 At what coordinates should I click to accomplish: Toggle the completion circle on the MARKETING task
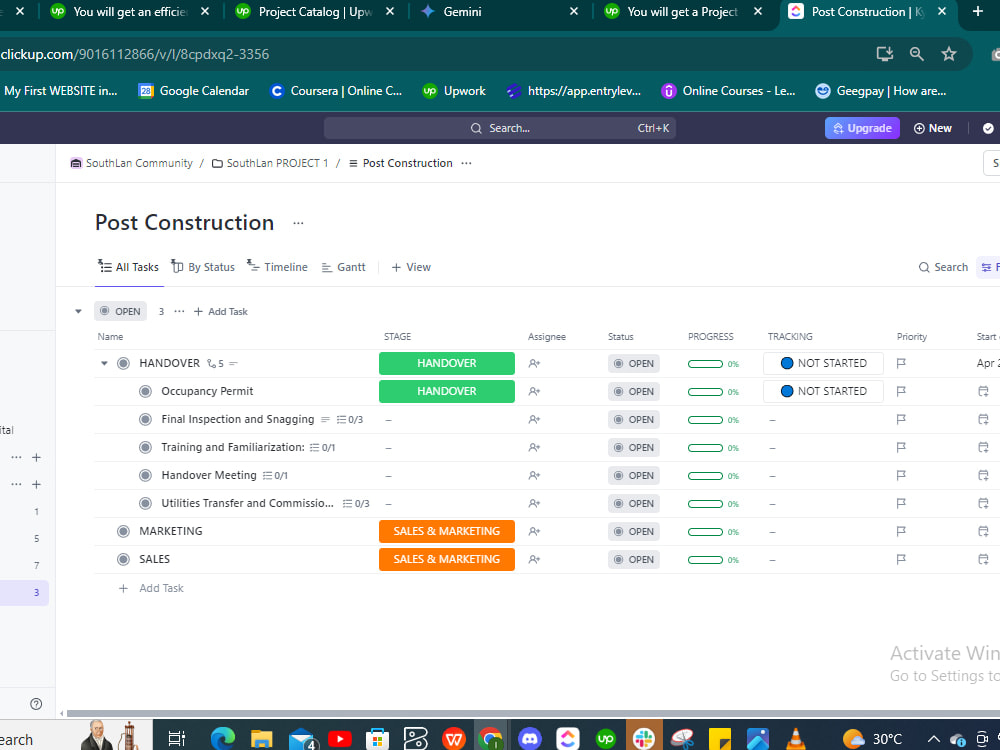(123, 531)
